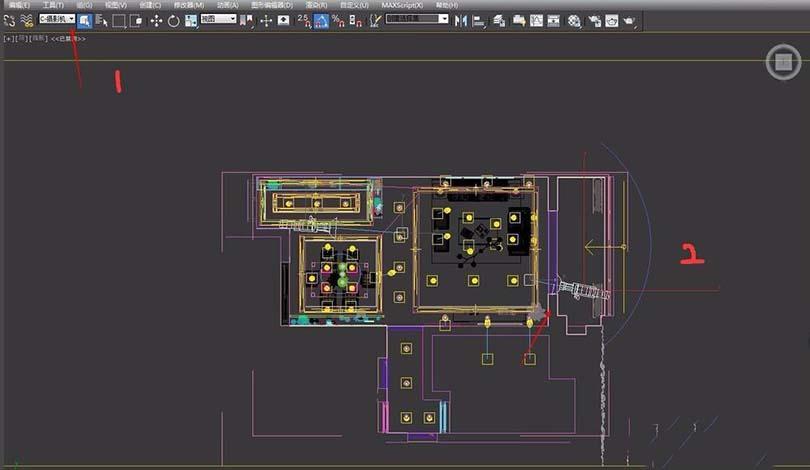Select the Select and Rotate tool
The width and height of the screenshot is (810, 470).
pyautogui.click(x=174, y=21)
